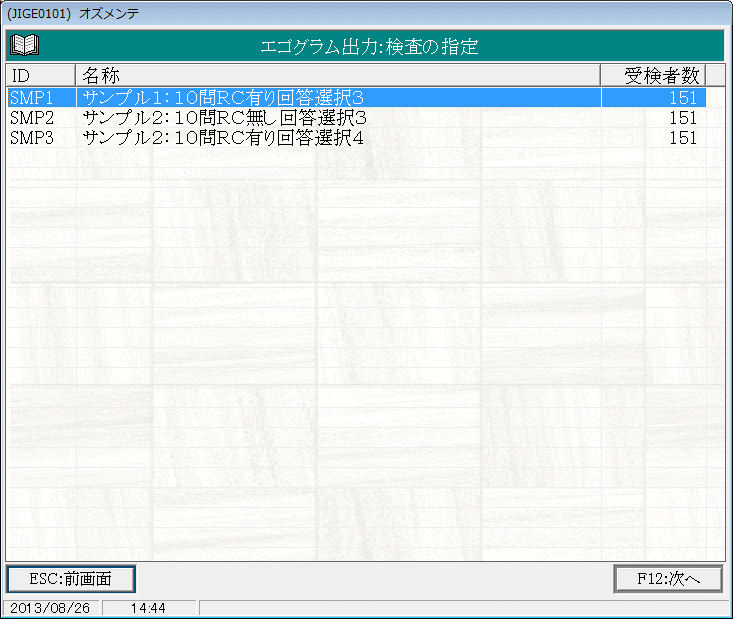Image resolution: width=733 pixels, height=619 pixels.
Task: Select row サンプル1:10問RC有り回答選択3
Action: coord(356,98)
